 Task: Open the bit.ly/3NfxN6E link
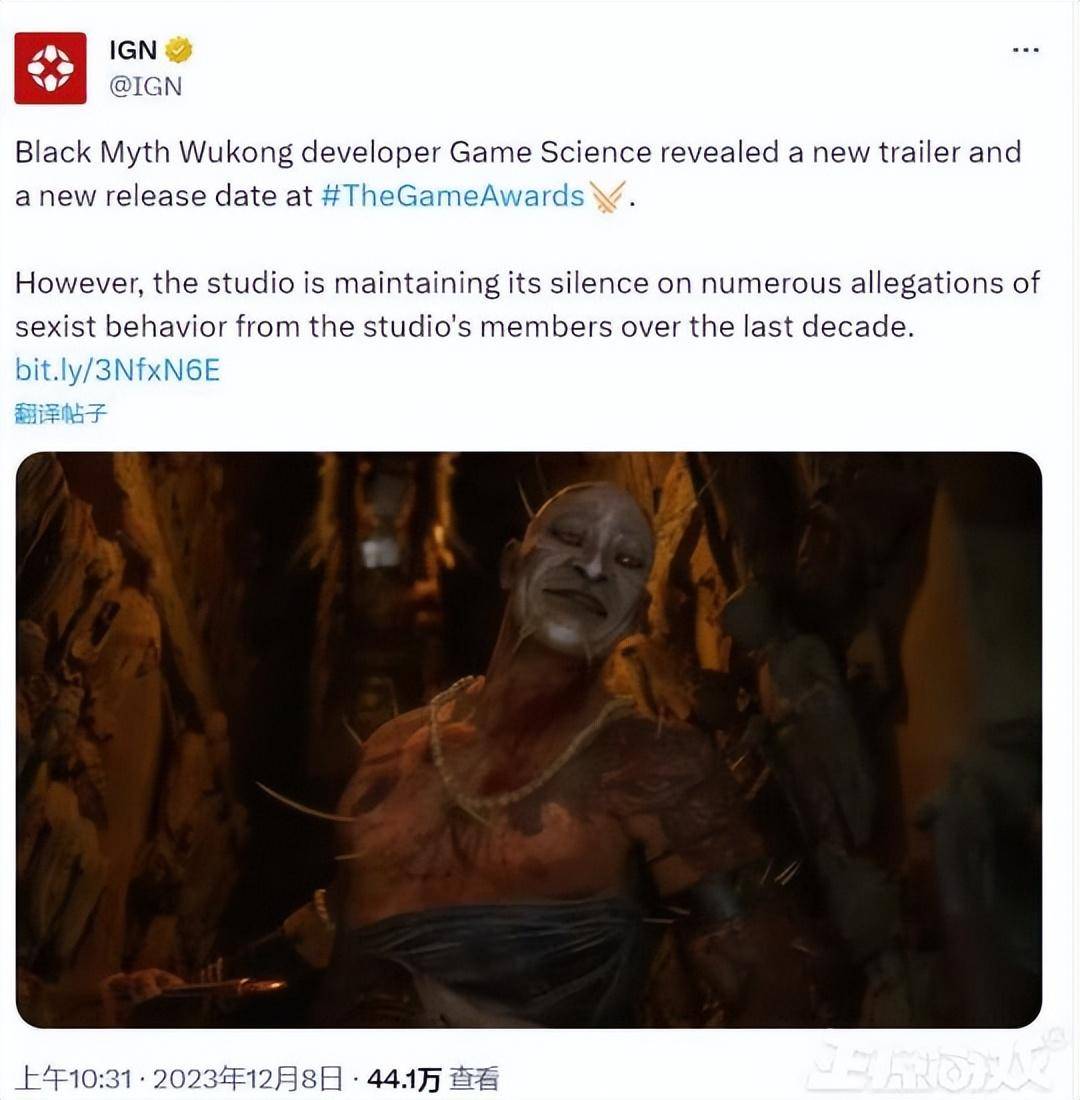pos(117,370)
